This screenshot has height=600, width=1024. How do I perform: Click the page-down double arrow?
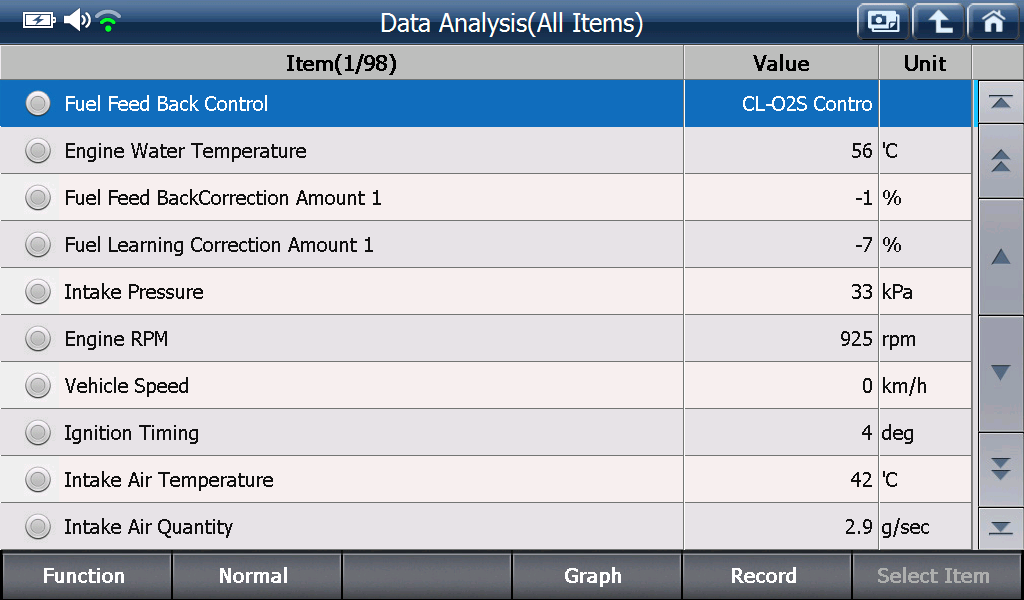click(1000, 469)
